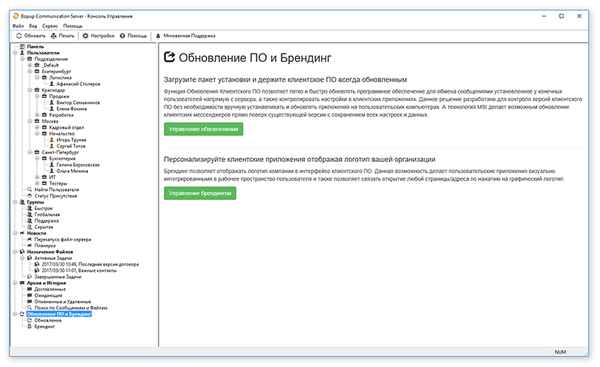Expand the Тестеры node
This screenshot has width=600, height=367.
[37, 183]
